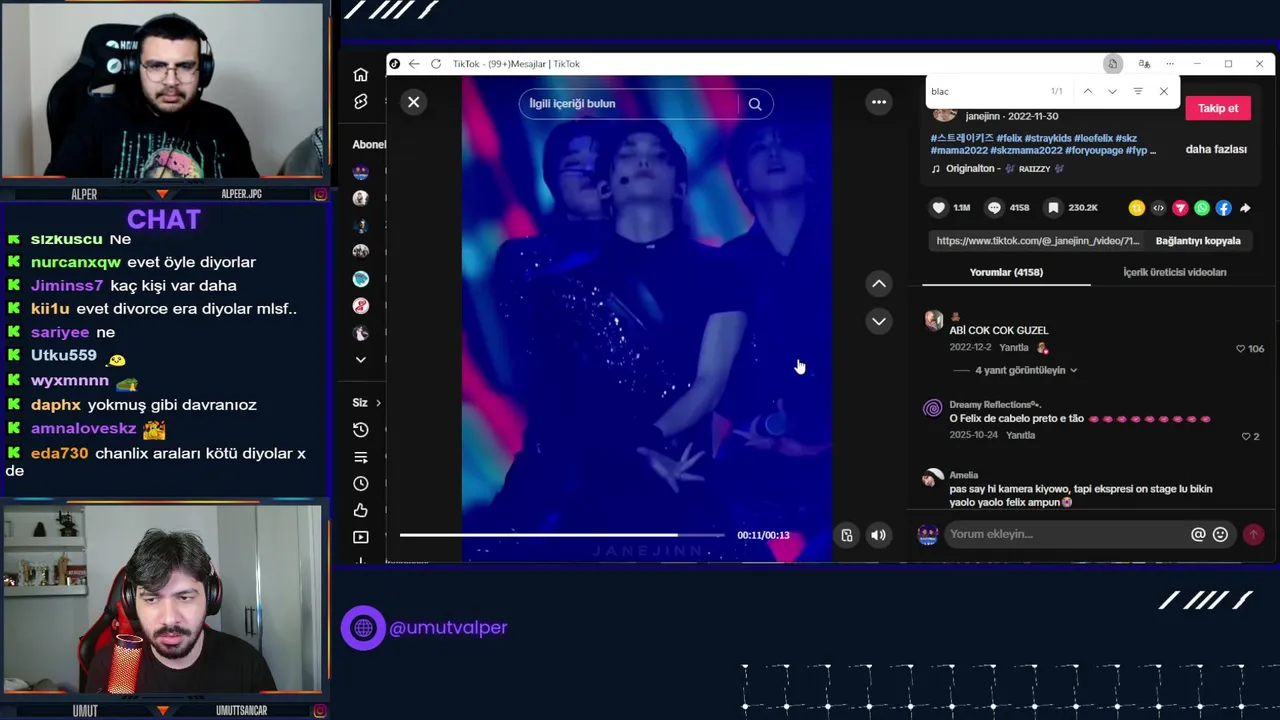
Task: Open Watch Later clock in the sidebar
Action: click(x=361, y=484)
